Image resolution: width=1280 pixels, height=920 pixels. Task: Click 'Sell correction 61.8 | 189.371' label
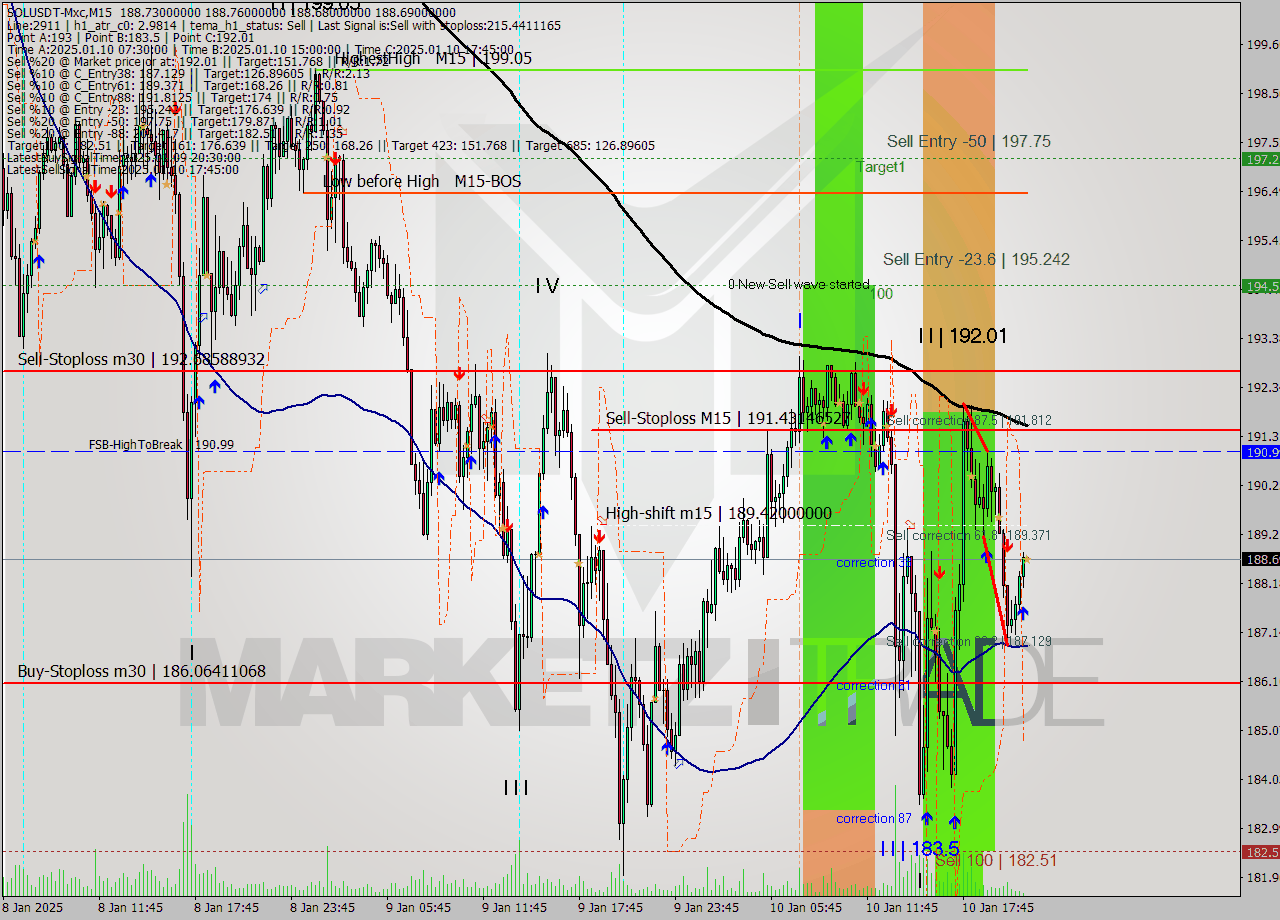(x=968, y=536)
